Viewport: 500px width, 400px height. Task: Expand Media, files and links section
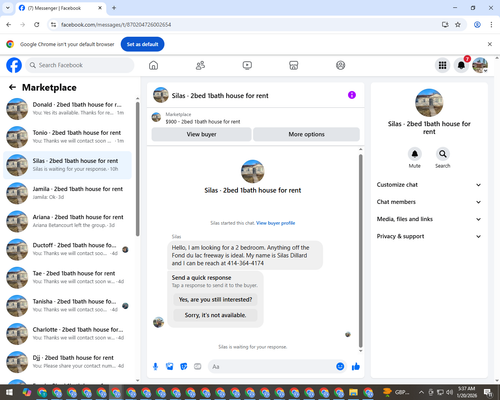tap(429, 219)
